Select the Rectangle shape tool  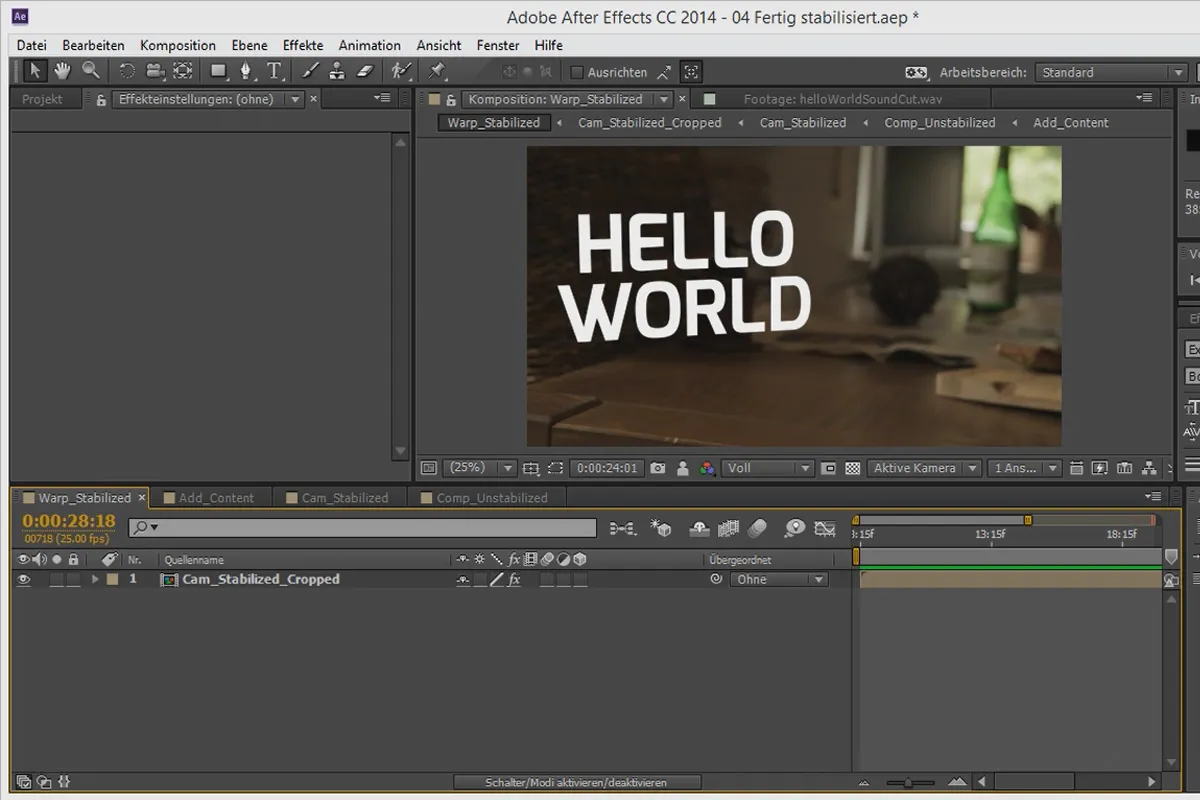218,71
